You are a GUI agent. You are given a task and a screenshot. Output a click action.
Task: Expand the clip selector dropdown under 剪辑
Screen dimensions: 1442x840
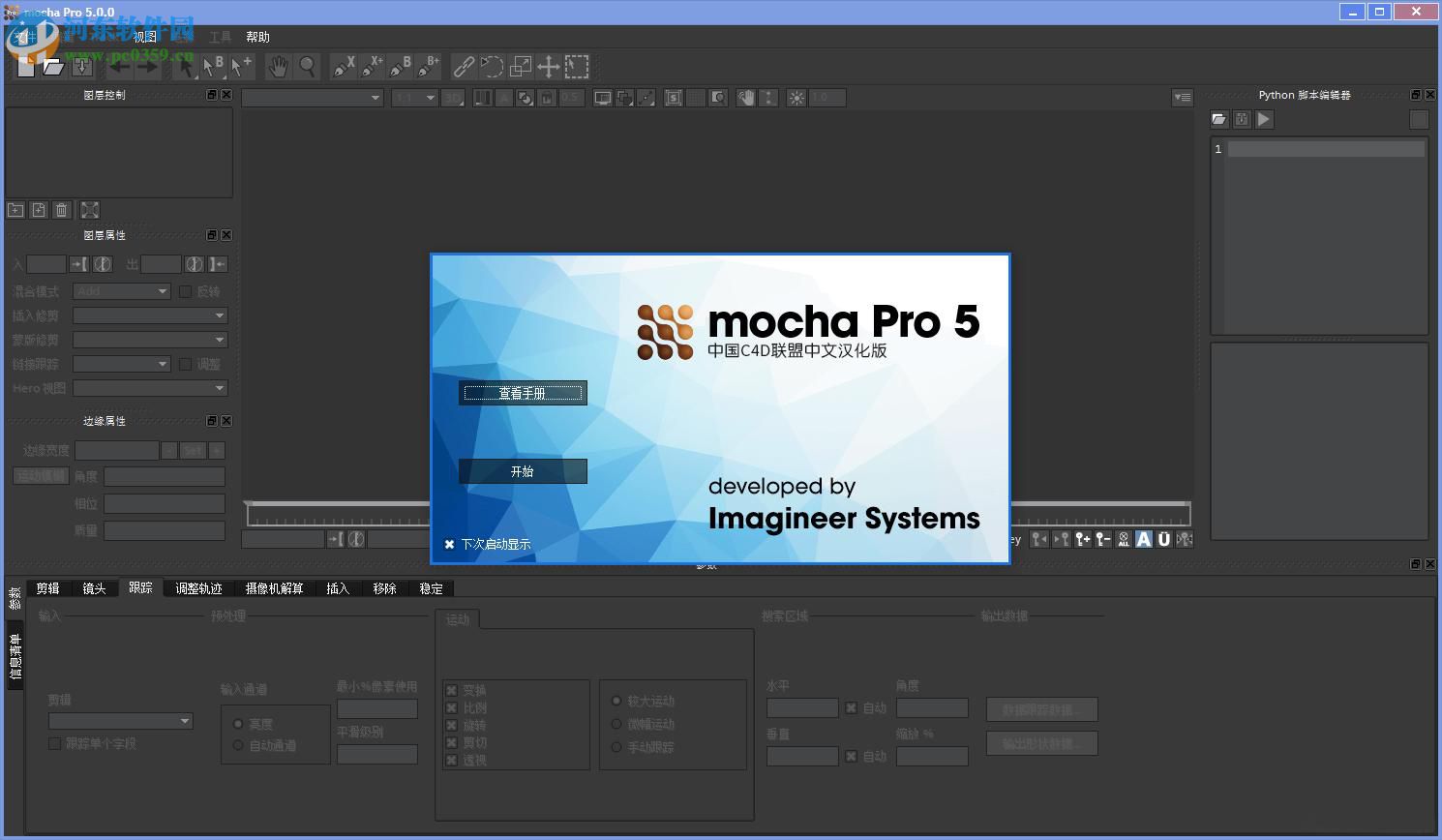[x=120, y=721]
